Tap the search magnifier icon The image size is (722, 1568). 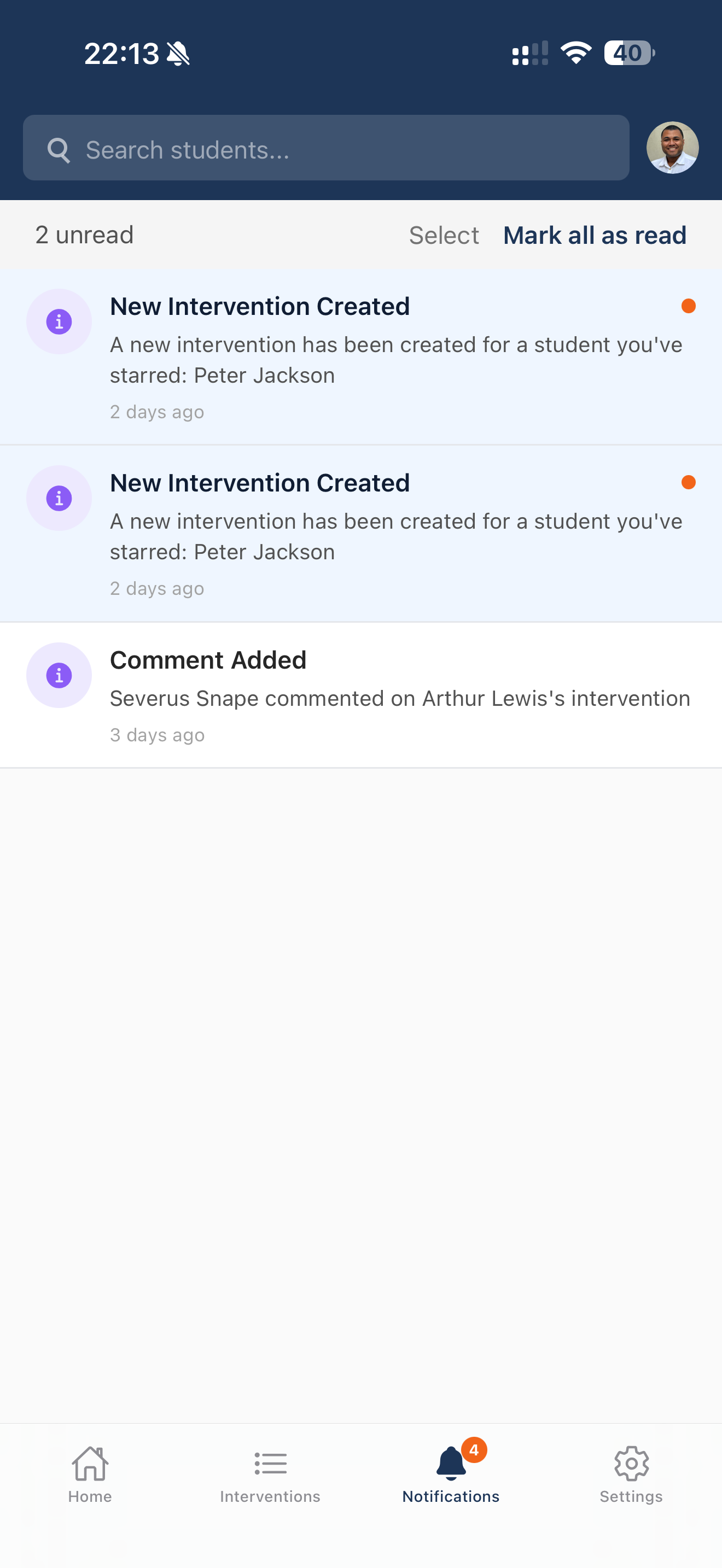[x=59, y=150]
